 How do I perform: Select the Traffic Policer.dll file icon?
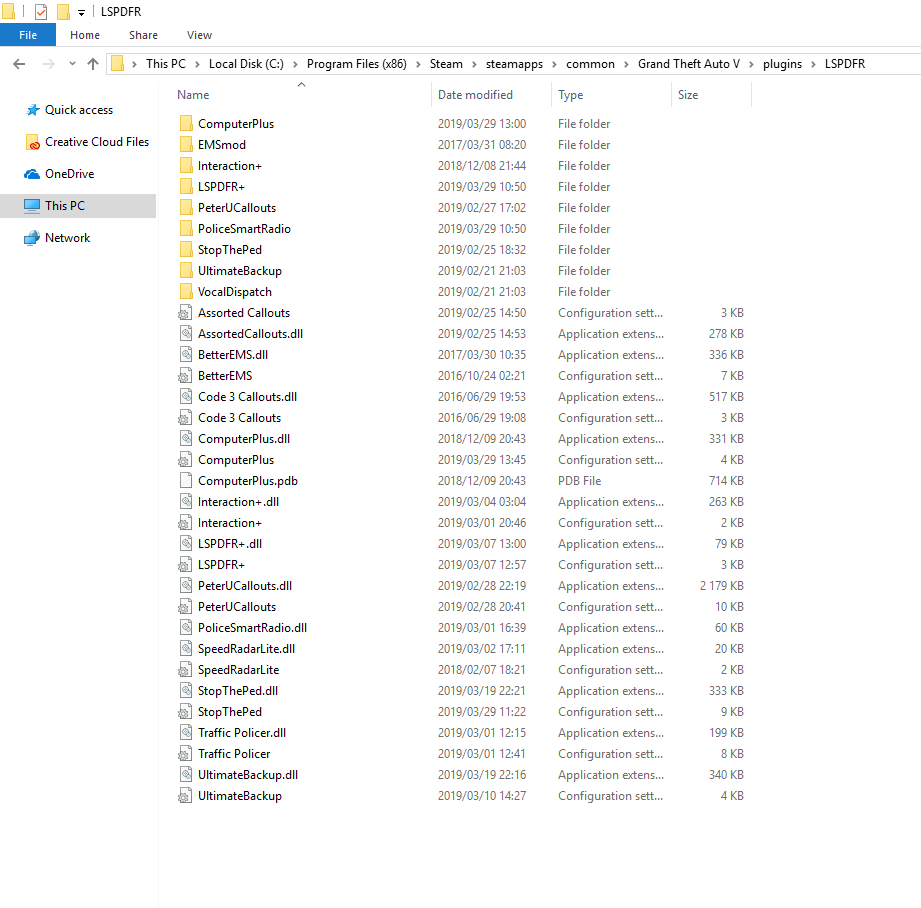click(186, 732)
